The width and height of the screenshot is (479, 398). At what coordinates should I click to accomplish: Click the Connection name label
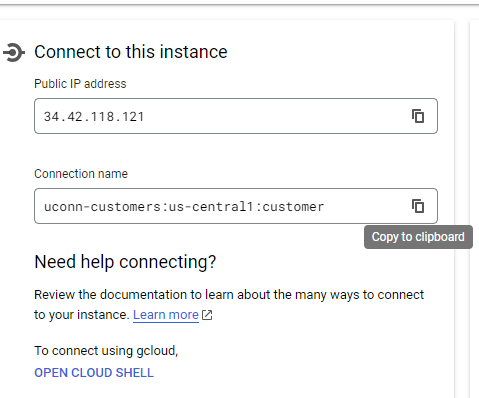(81, 174)
